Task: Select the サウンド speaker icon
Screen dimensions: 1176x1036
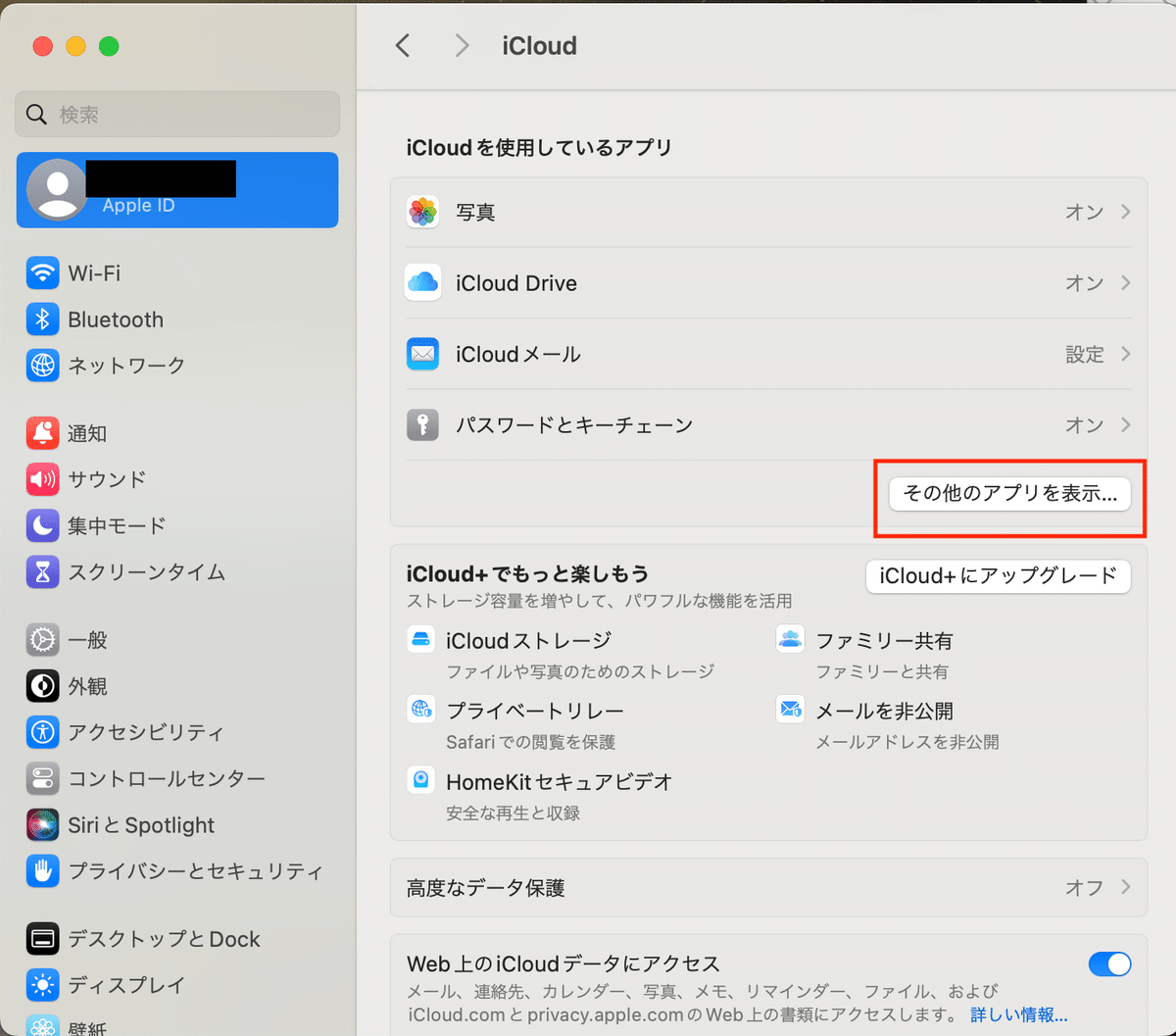Action: point(42,479)
